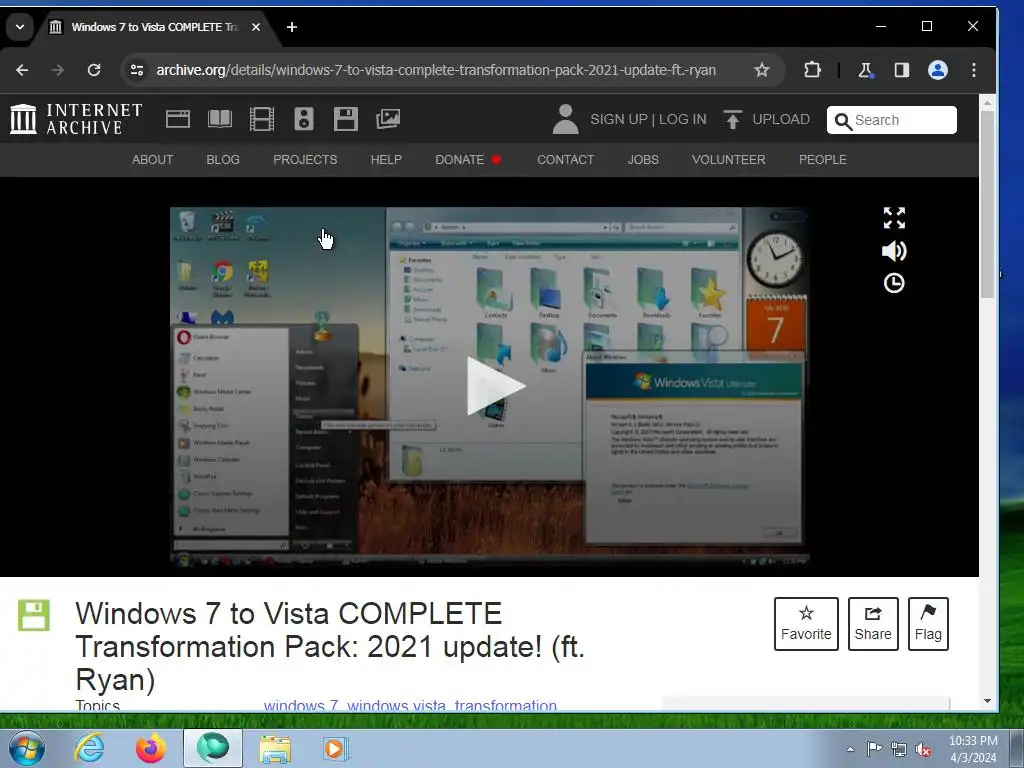
Task: Go forward with the browser forward arrow
Action: coord(58,70)
